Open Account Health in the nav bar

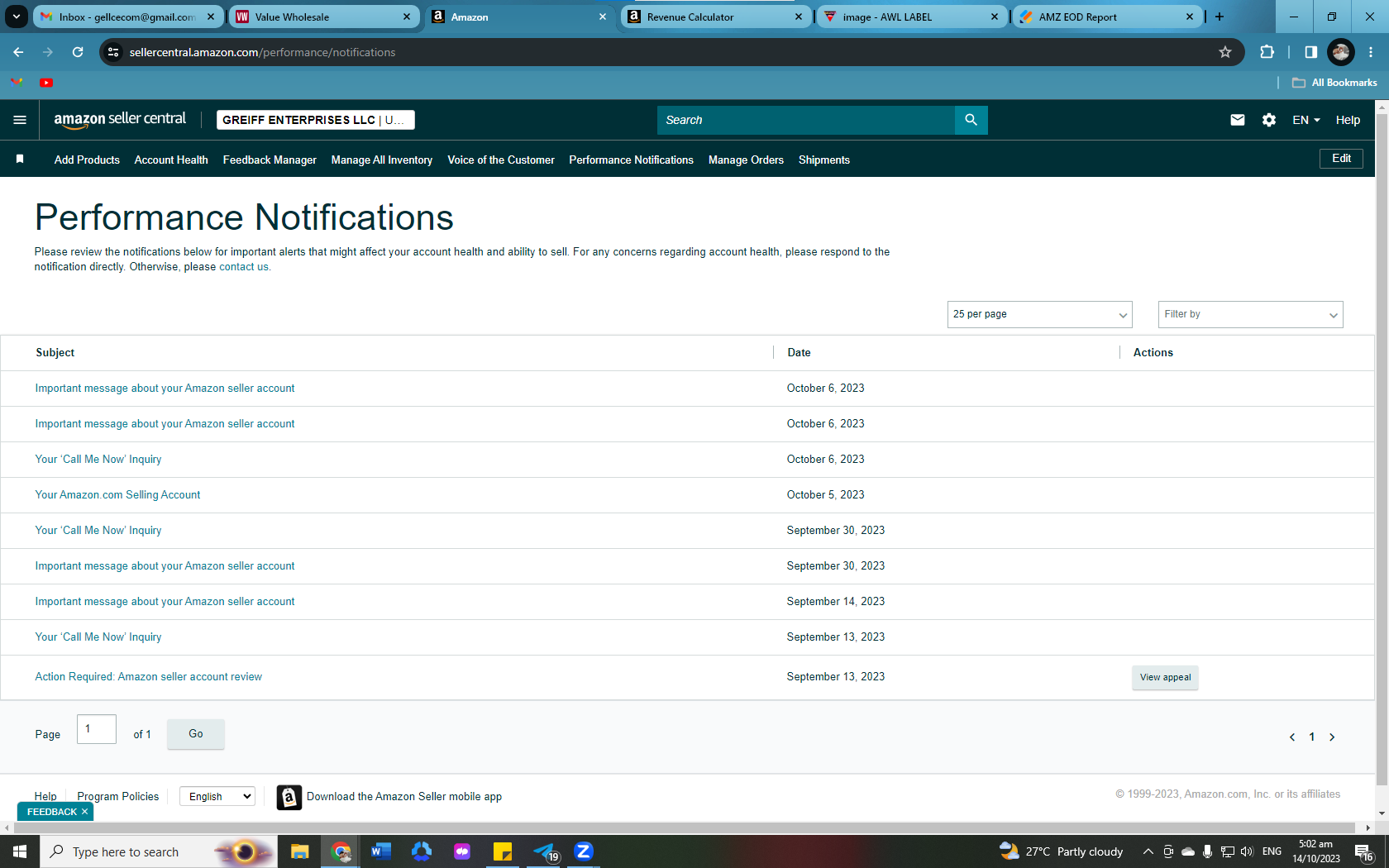[x=171, y=160]
